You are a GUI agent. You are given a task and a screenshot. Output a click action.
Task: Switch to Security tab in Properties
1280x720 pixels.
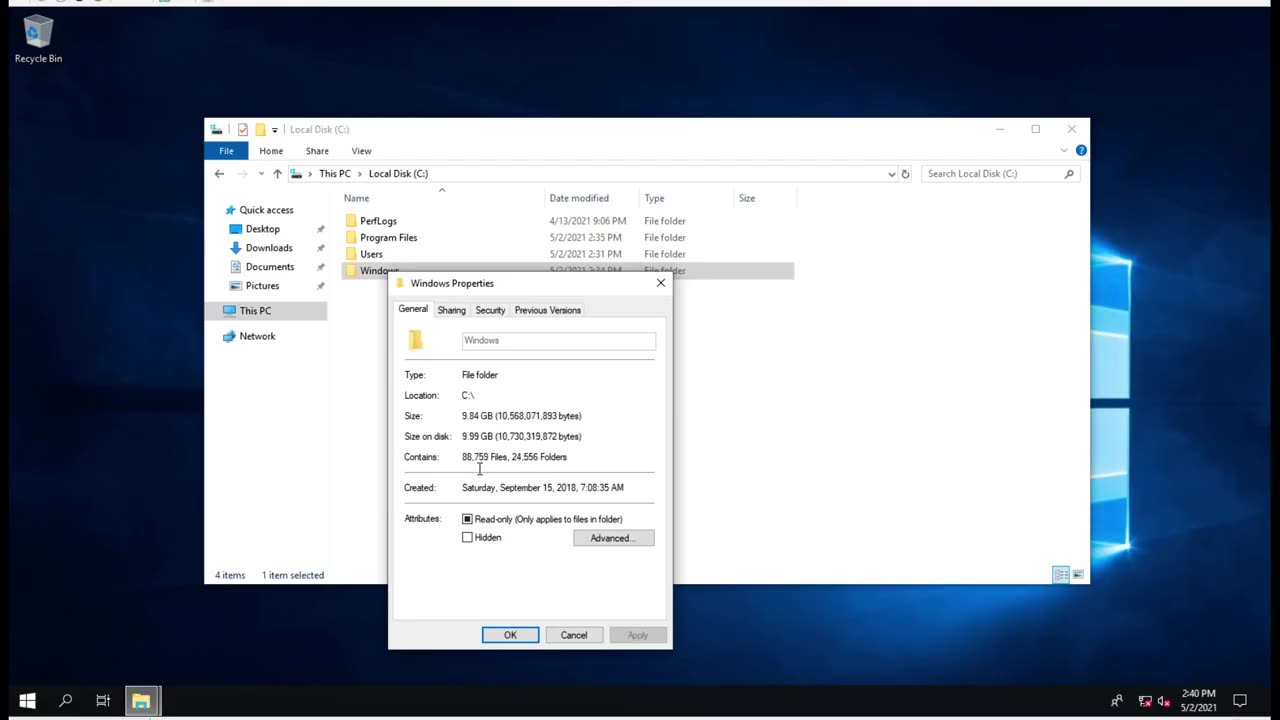pyautogui.click(x=490, y=310)
